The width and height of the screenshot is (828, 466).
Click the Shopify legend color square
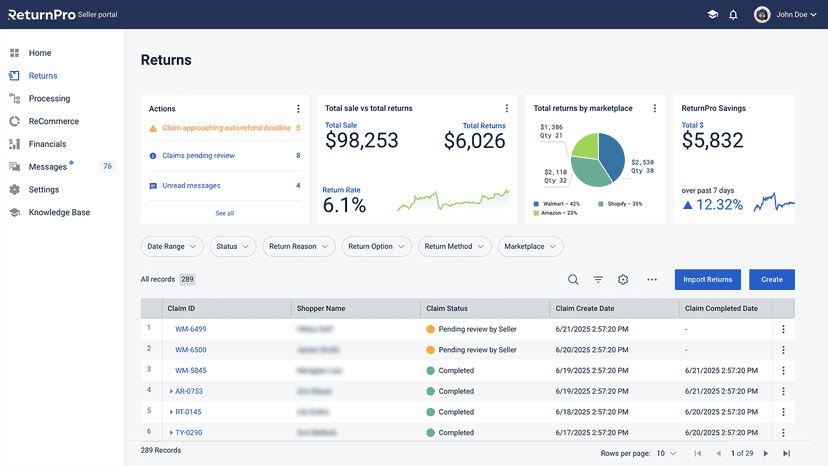tap(600, 204)
